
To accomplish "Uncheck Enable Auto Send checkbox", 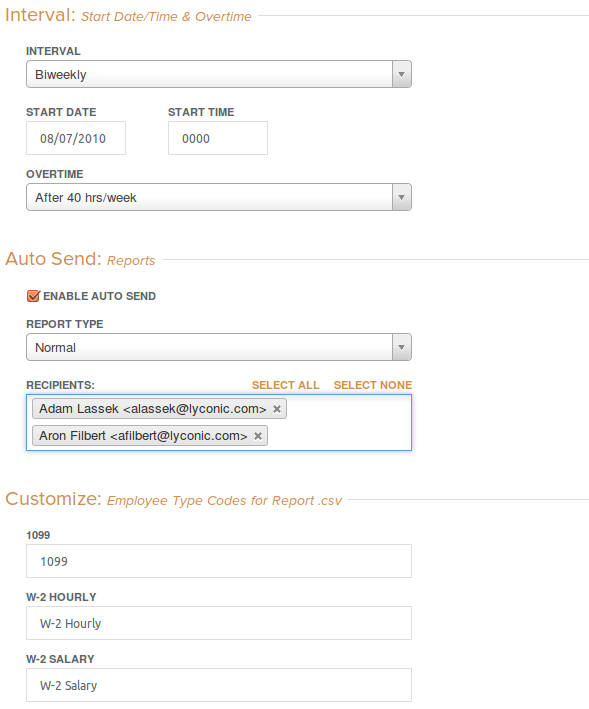I will tap(33, 296).
